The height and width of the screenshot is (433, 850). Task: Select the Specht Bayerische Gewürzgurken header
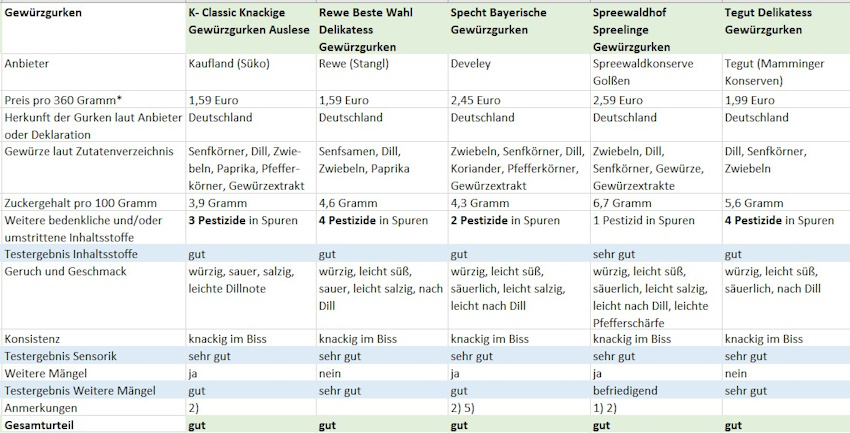[512, 21]
